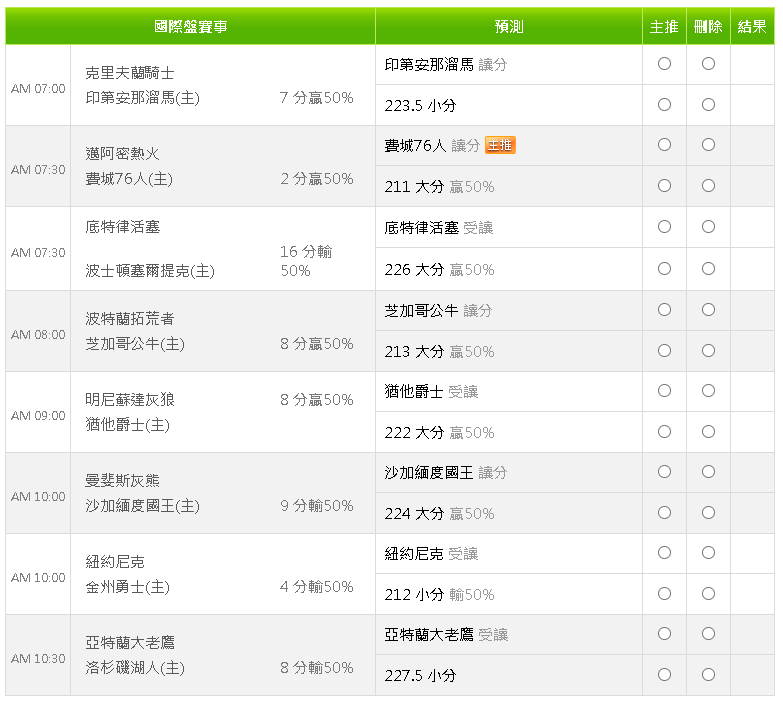Click the 結果 column header
This screenshot has width=783, height=709.
coord(752,26)
